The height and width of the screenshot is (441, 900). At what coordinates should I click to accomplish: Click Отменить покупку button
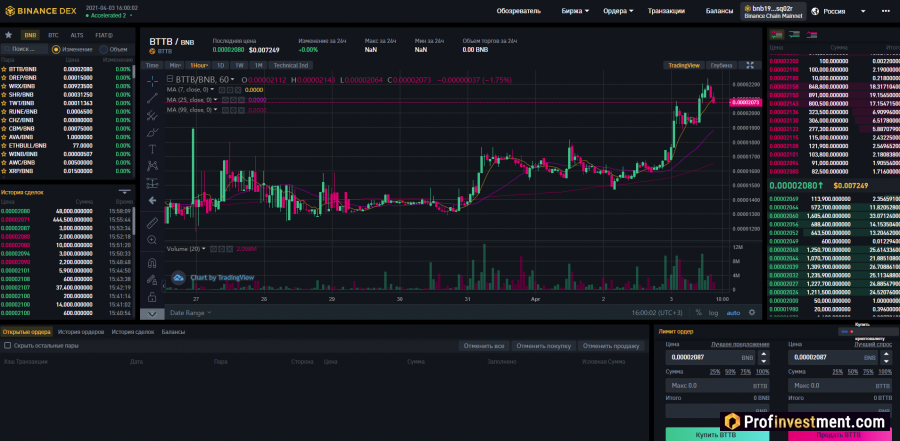tap(543, 346)
